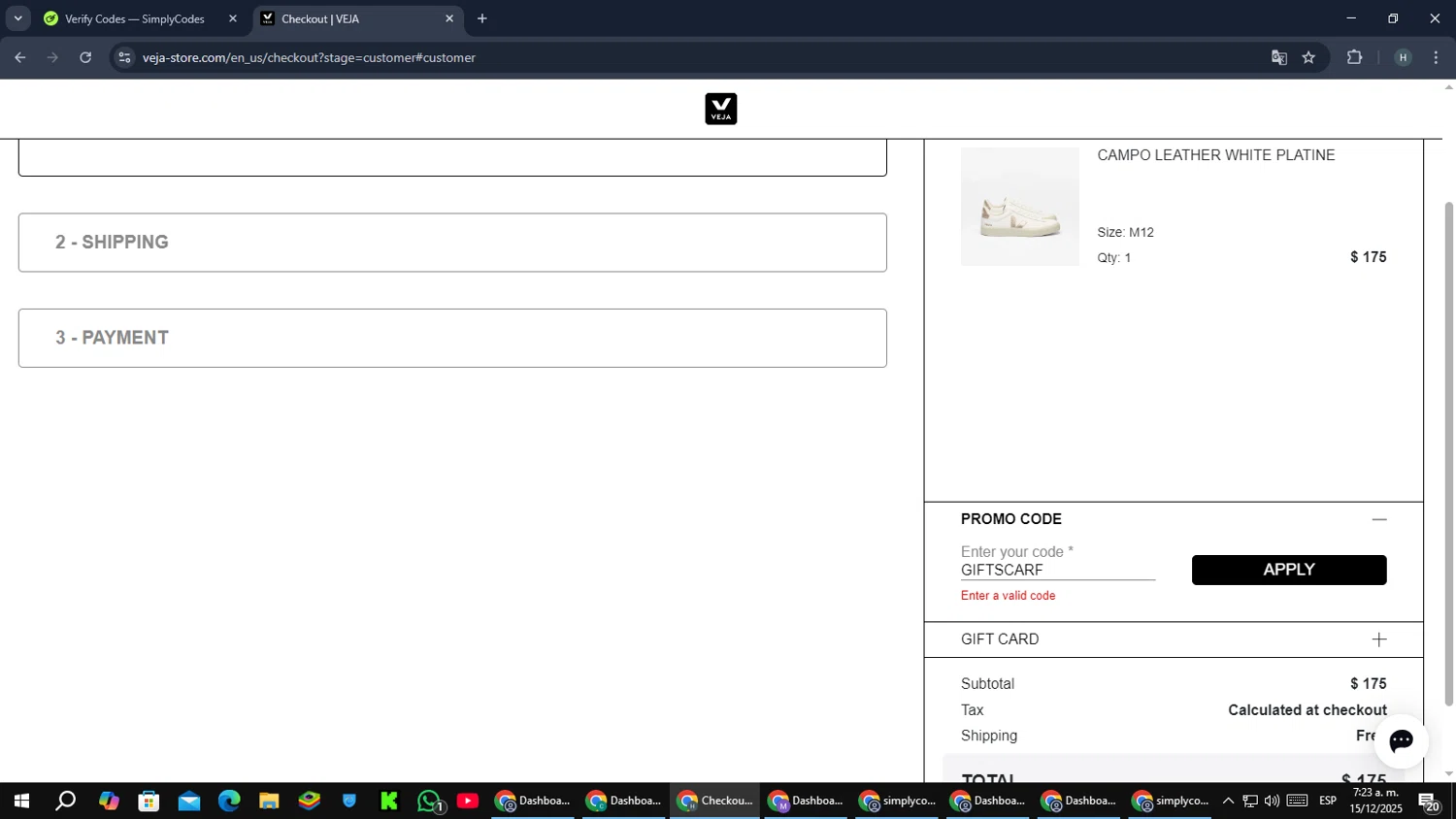Select the Calculated at checkout tax value
The height and width of the screenshot is (819, 1456).
(1307, 710)
